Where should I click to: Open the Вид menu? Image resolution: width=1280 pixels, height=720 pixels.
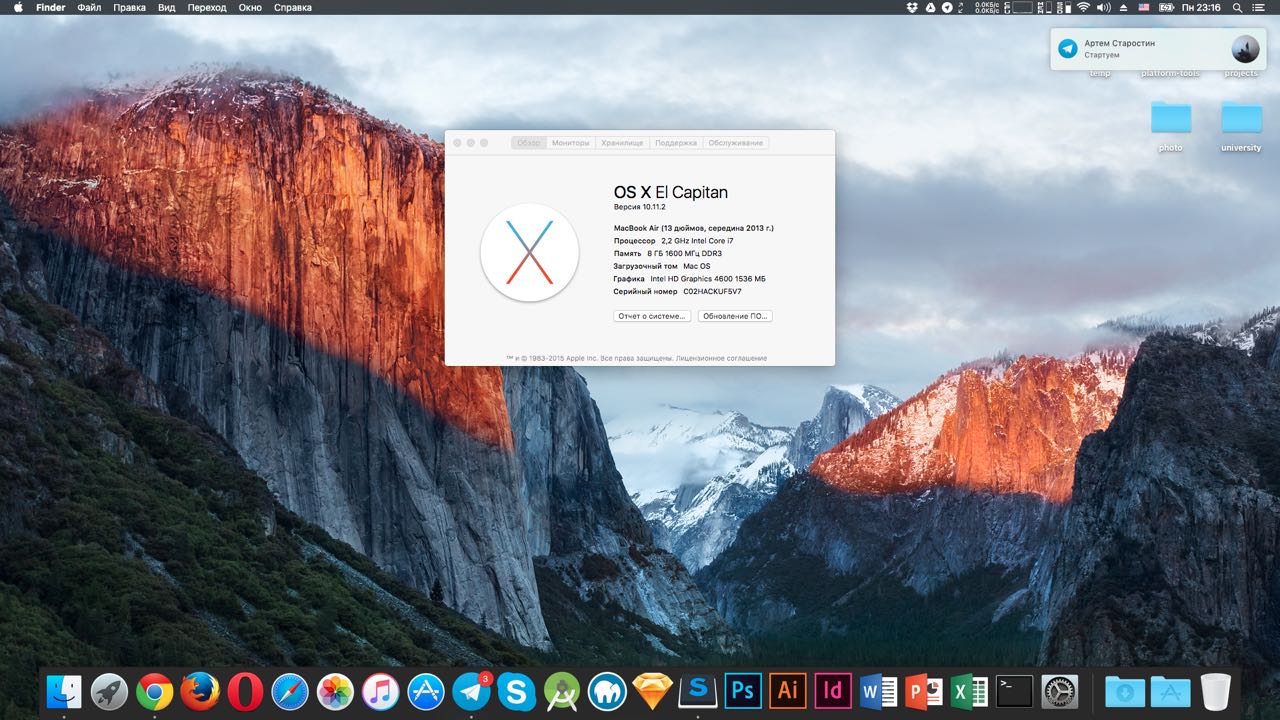click(167, 7)
